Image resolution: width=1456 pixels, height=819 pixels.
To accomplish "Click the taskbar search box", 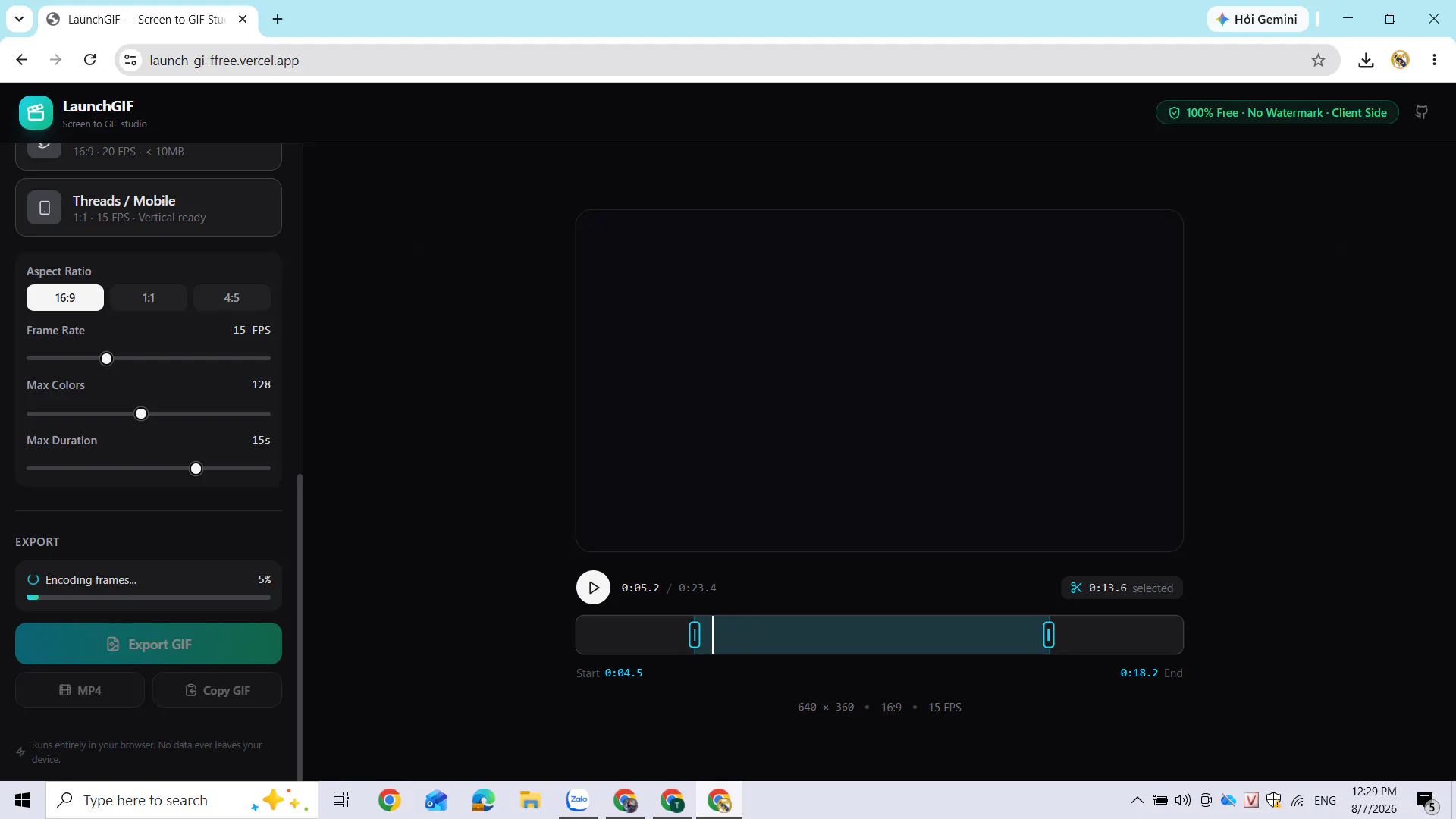I will [182, 800].
